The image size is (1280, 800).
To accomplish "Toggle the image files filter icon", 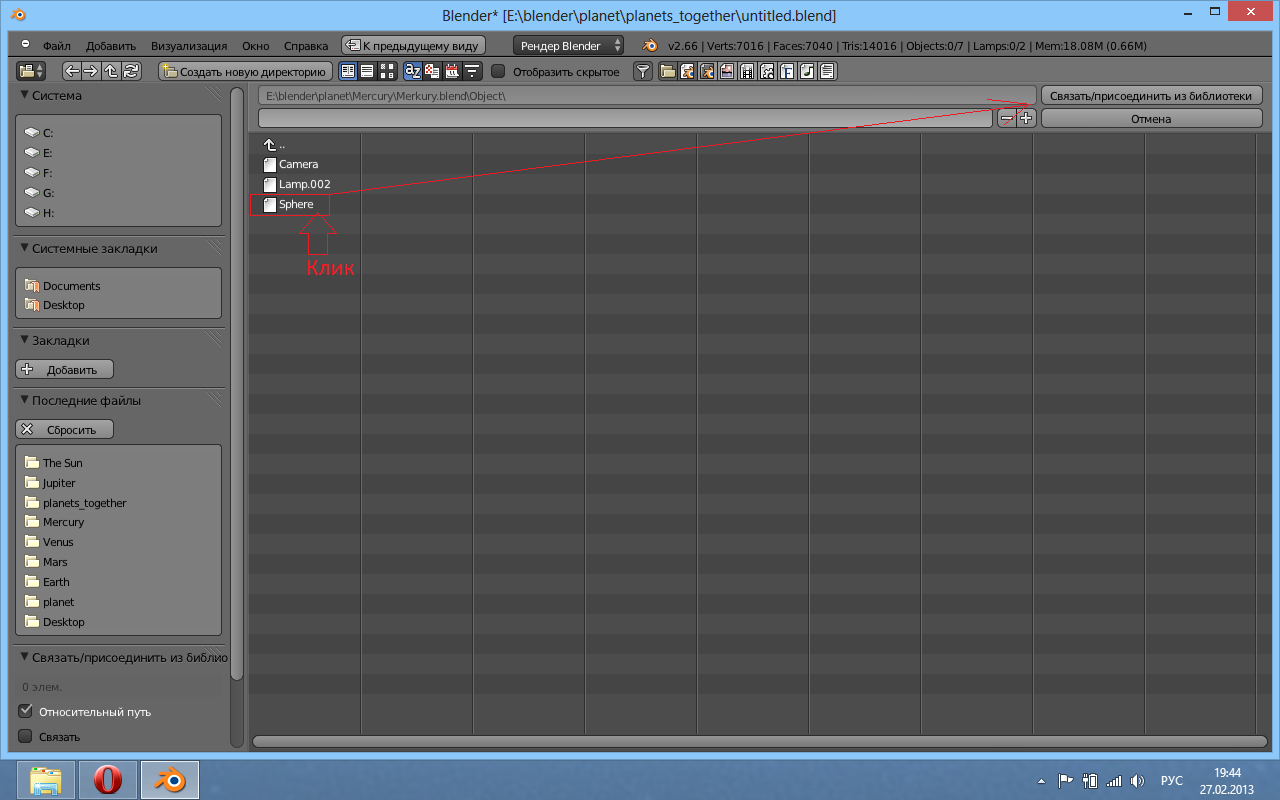I will pyautogui.click(x=727, y=71).
